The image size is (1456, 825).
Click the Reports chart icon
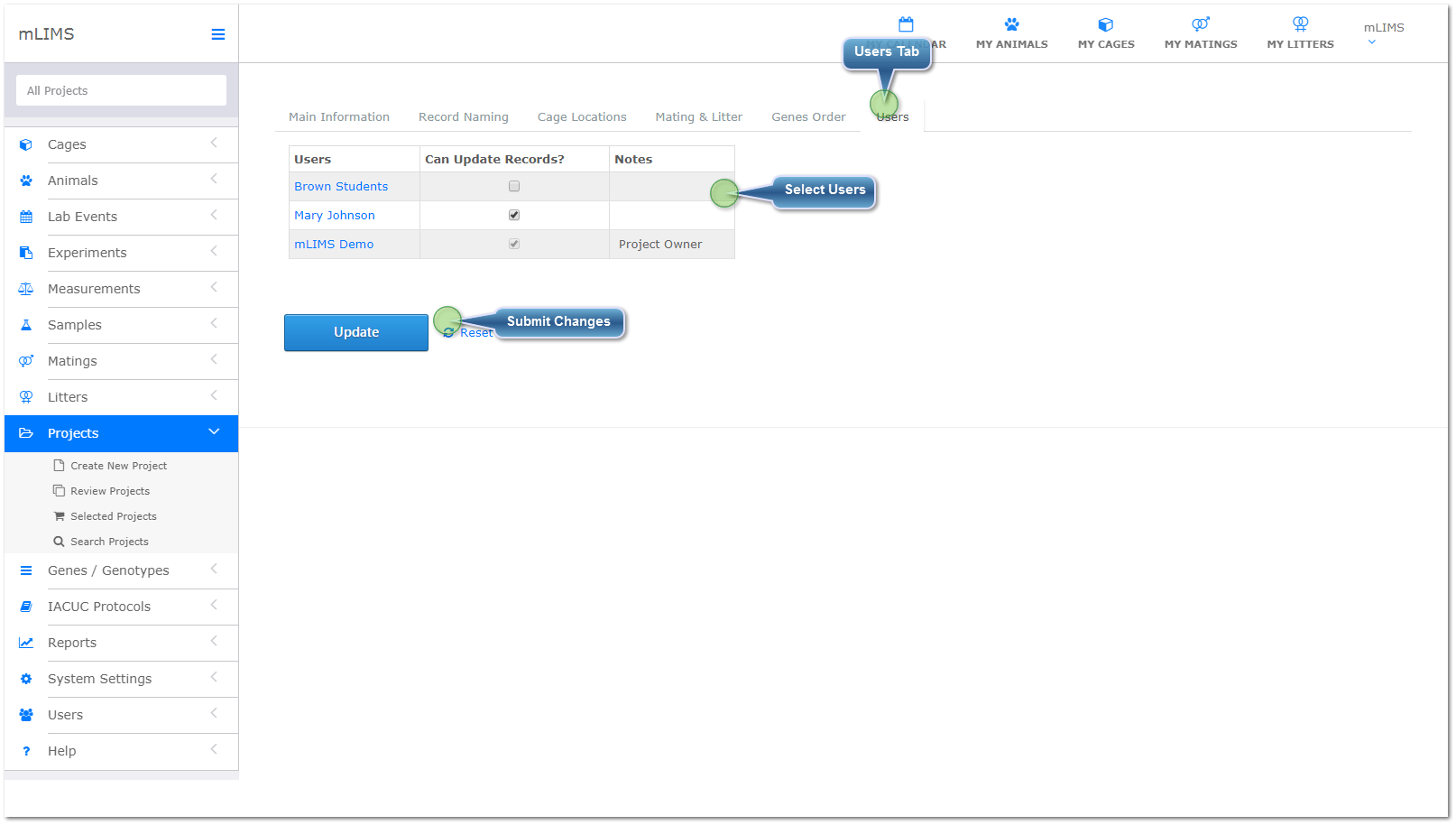pyautogui.click(x=26, y=643)
